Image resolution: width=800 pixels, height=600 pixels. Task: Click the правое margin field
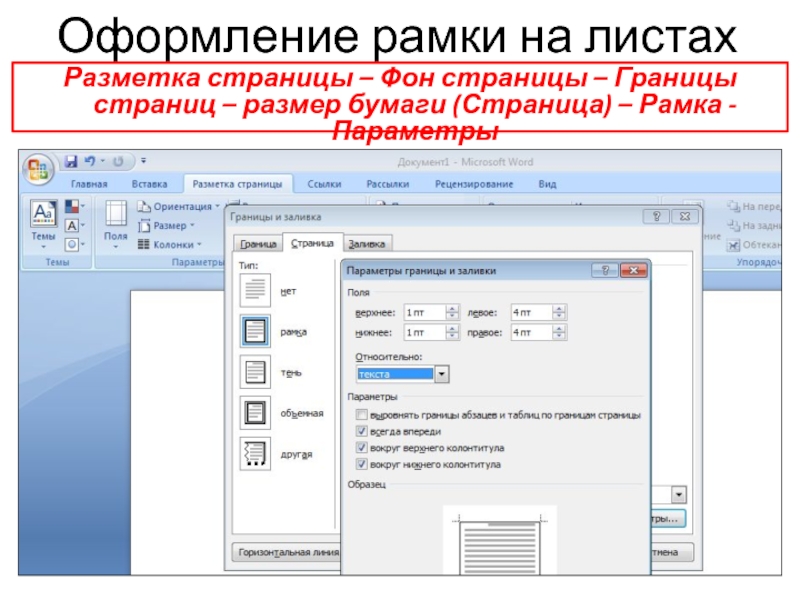pos(532,333)
